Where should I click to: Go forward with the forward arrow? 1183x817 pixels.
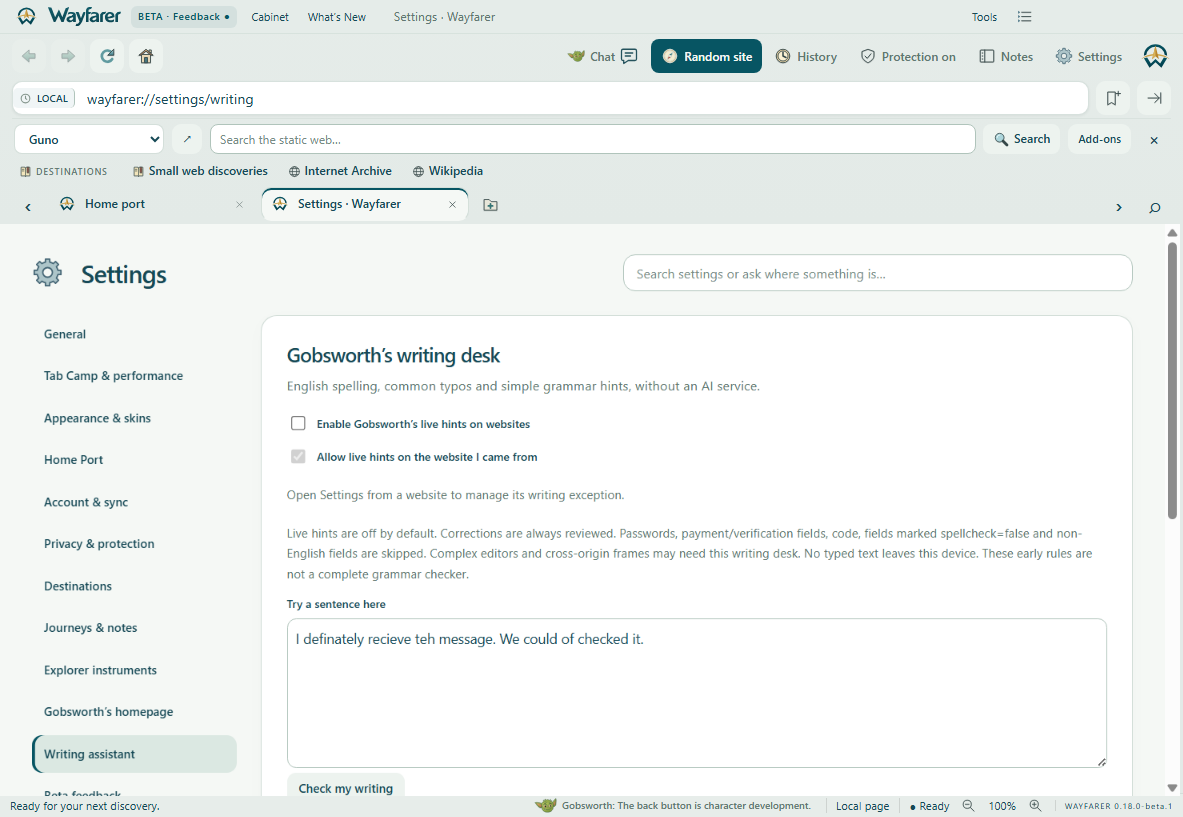tap(68, 56)
